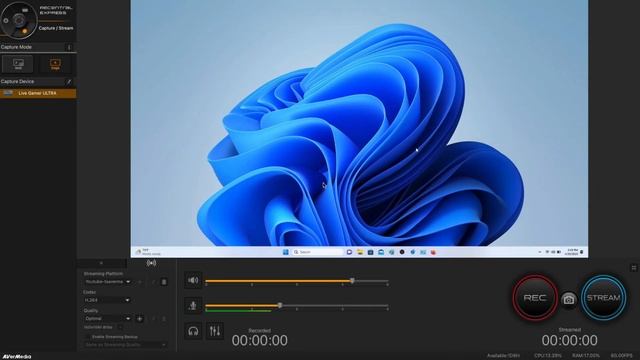Click the 60.00FPS status text
640x360 pixels.
tap(621, 356)
